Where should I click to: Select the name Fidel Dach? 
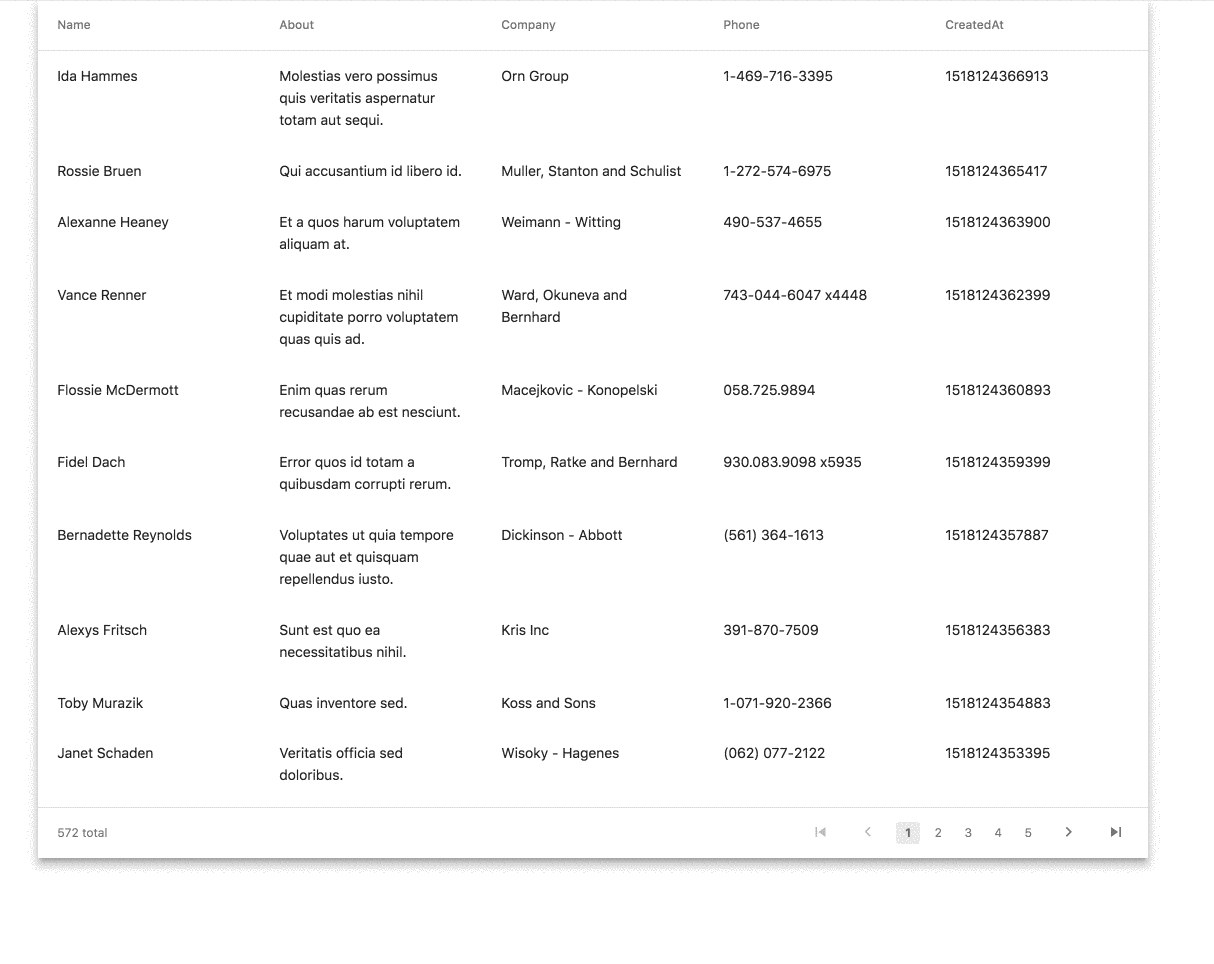point(91,462)
